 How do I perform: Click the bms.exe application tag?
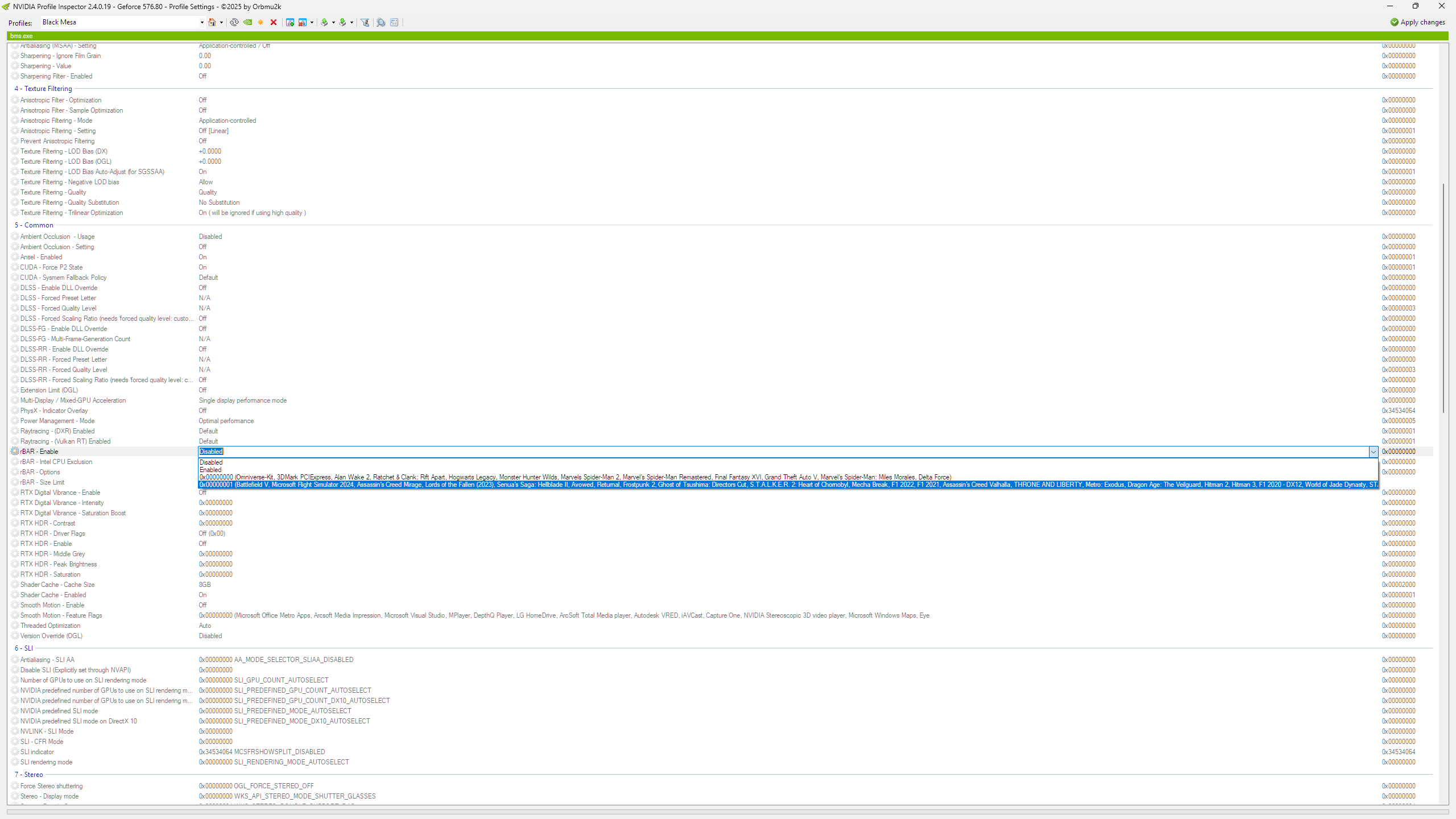pyautogui.click(x=22, y=36)
